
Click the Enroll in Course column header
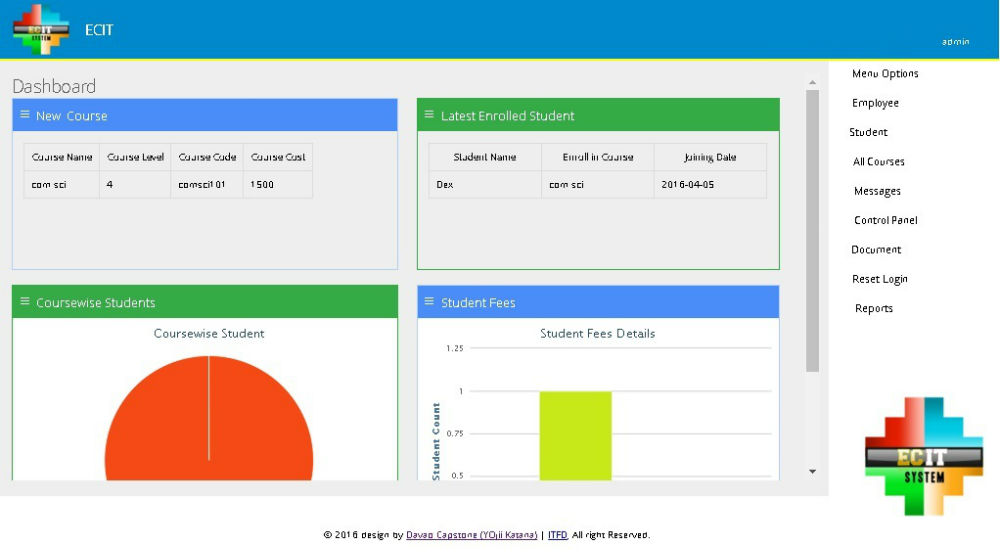click(598, 157)
